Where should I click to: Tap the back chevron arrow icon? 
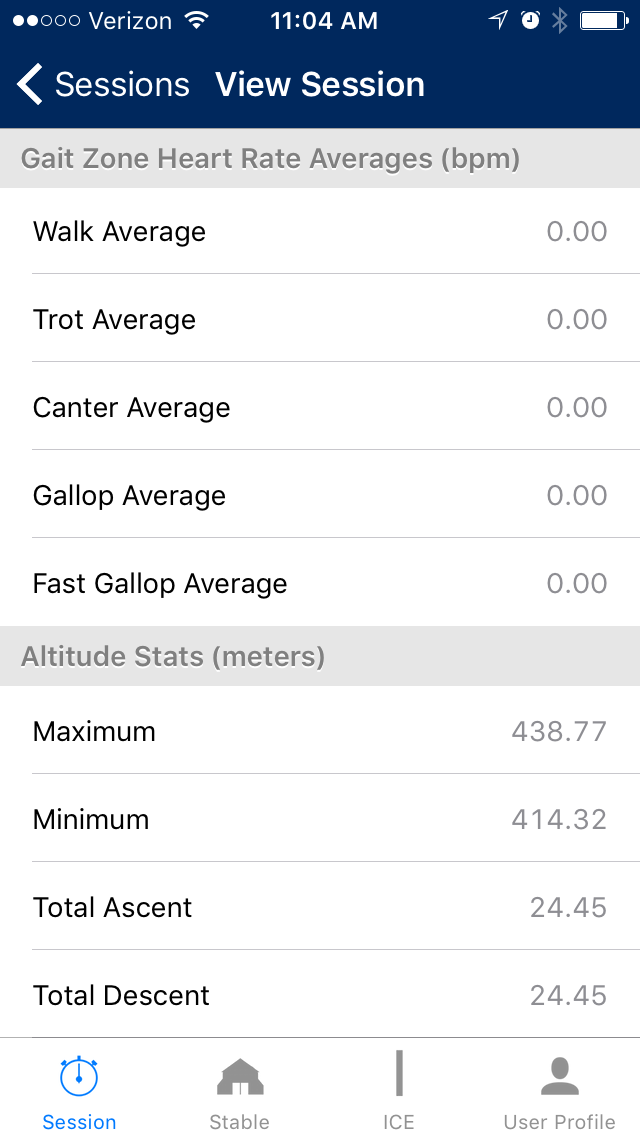(x=31, y=85)
